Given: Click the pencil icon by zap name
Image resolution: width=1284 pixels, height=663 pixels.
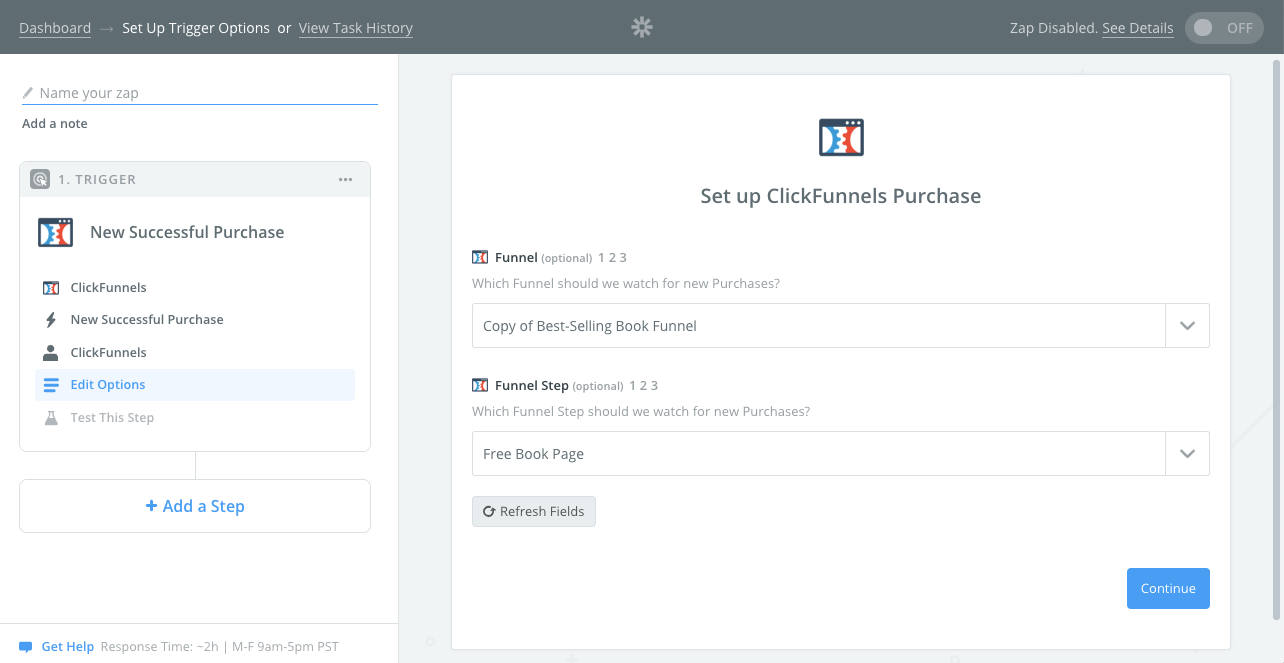Looking at the screenshot, I should pyautogui.click(x=28, y=93).
